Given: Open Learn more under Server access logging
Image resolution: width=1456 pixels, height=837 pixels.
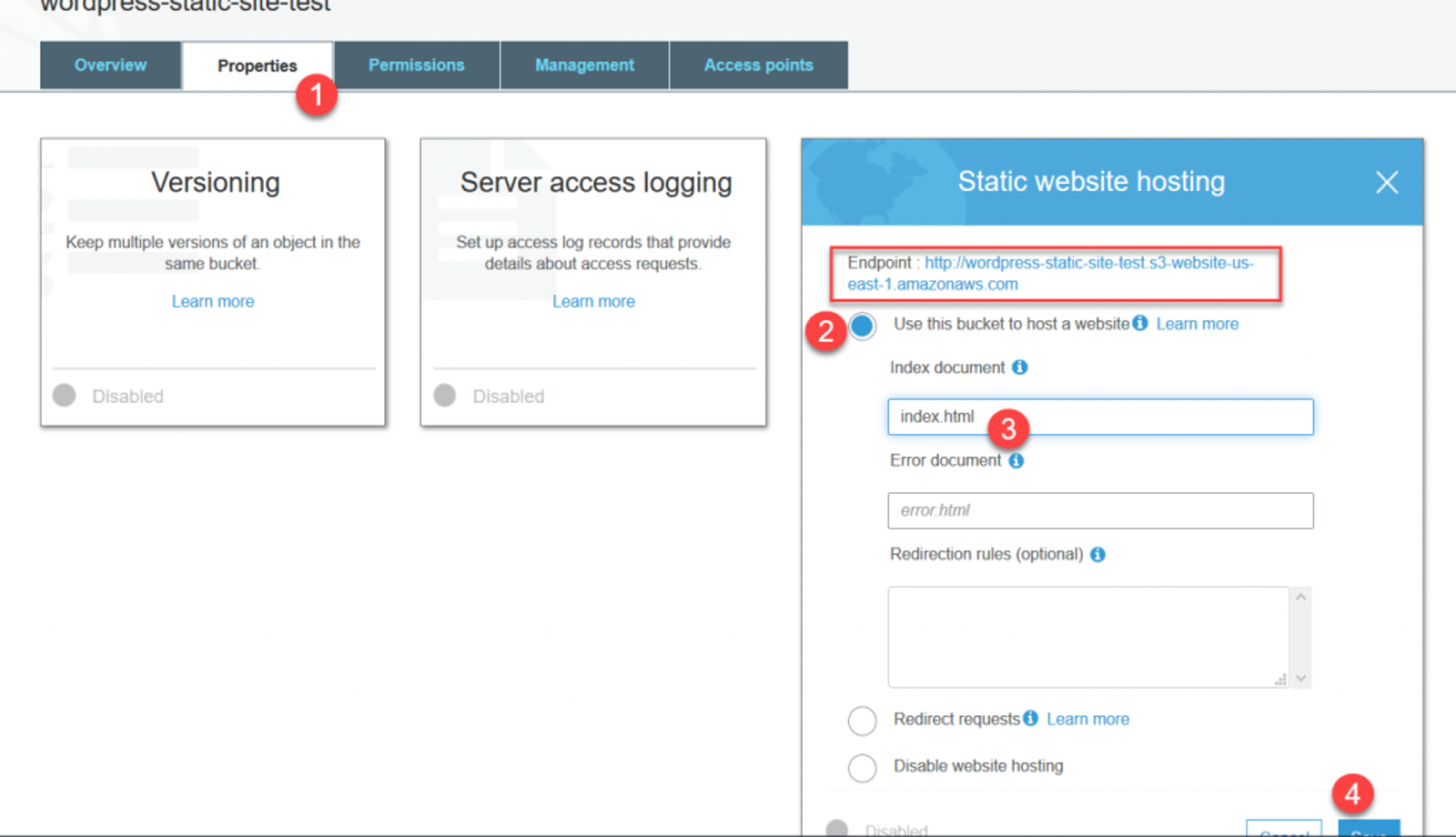Looking at the screenshot, I should [593, 301].
